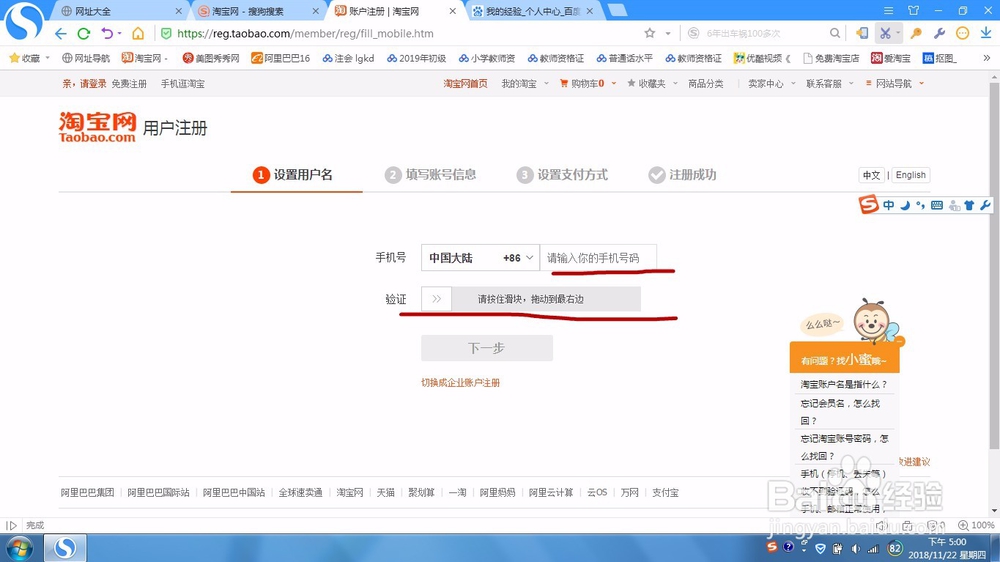Open the wrench tools icon in browser toolbar
The height and width of the screenshot is (562, 1000).
(939, 33)
